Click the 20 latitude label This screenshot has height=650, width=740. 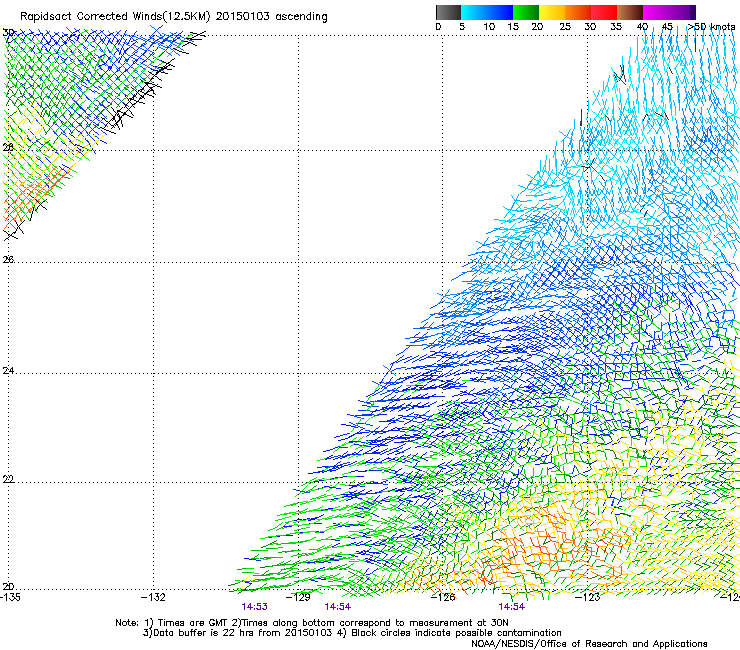[x=8, y=586]
